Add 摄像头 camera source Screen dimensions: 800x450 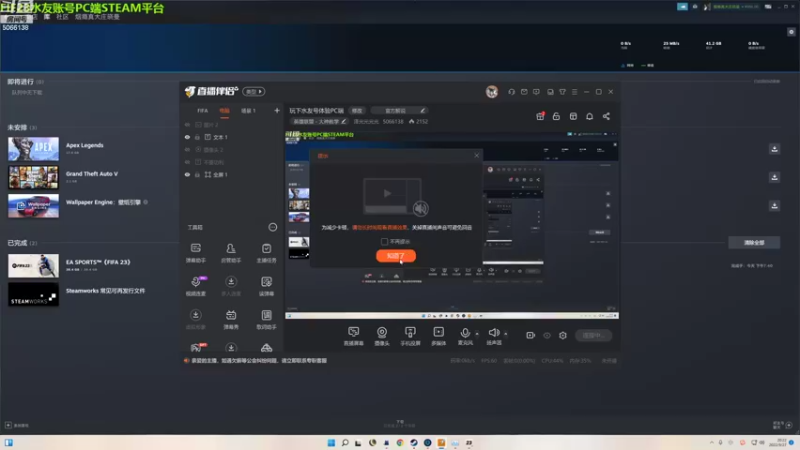point(382,336)
